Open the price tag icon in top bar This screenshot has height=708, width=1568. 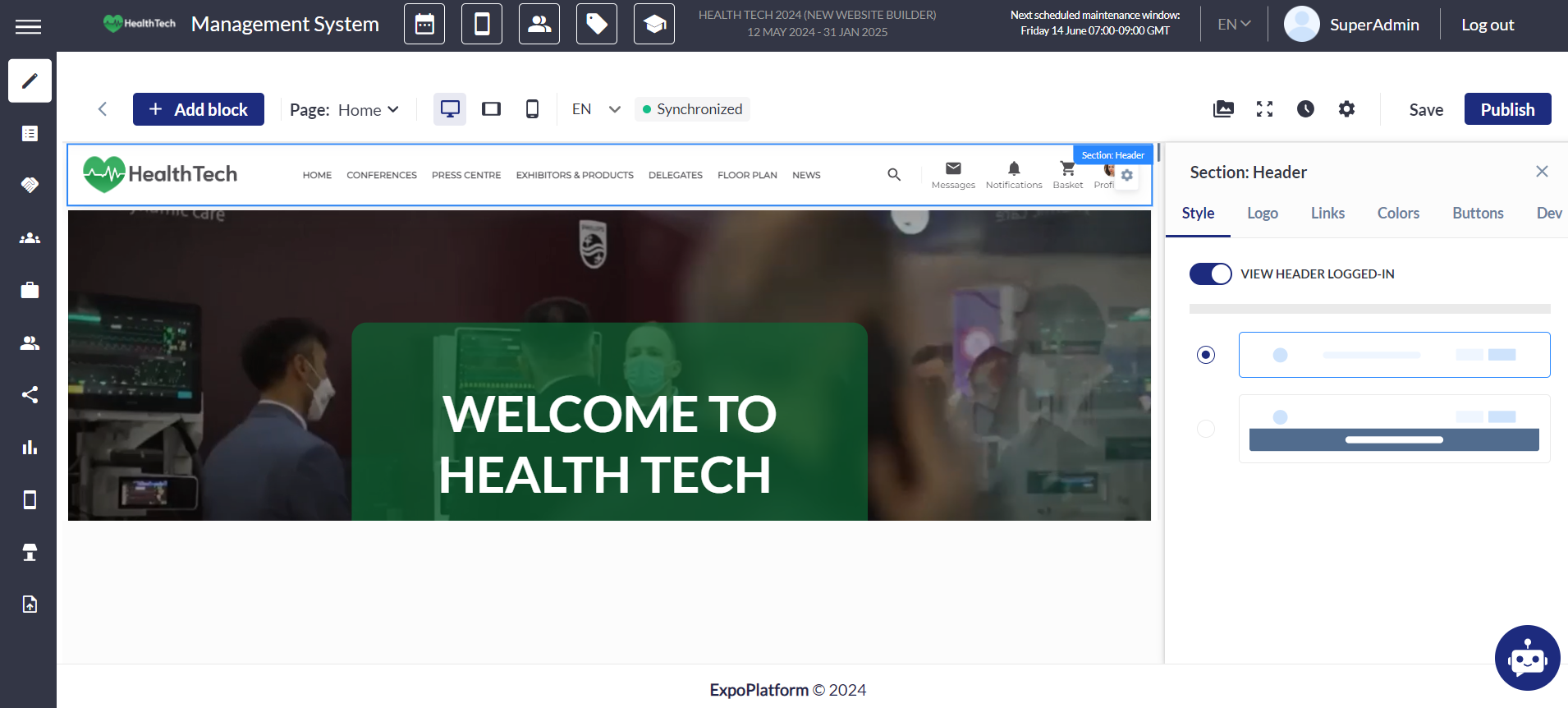pos(597,24)
